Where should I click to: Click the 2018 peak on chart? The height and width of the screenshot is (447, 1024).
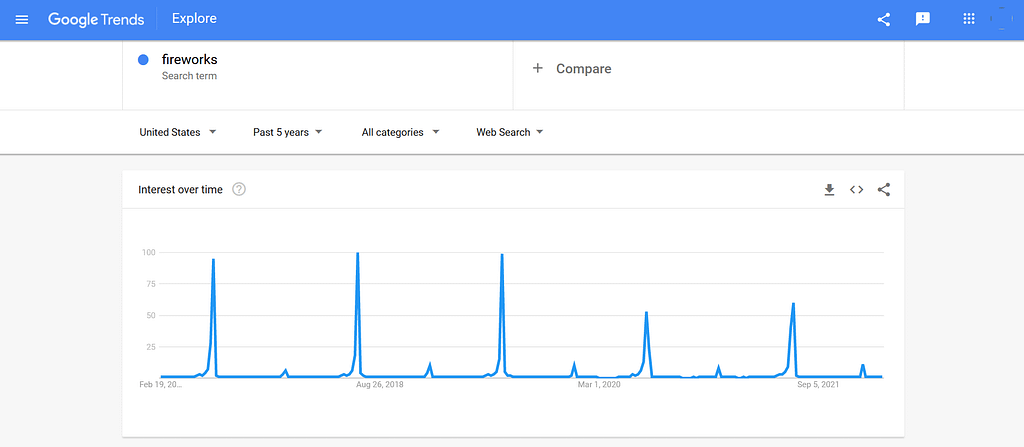(357, 254)
